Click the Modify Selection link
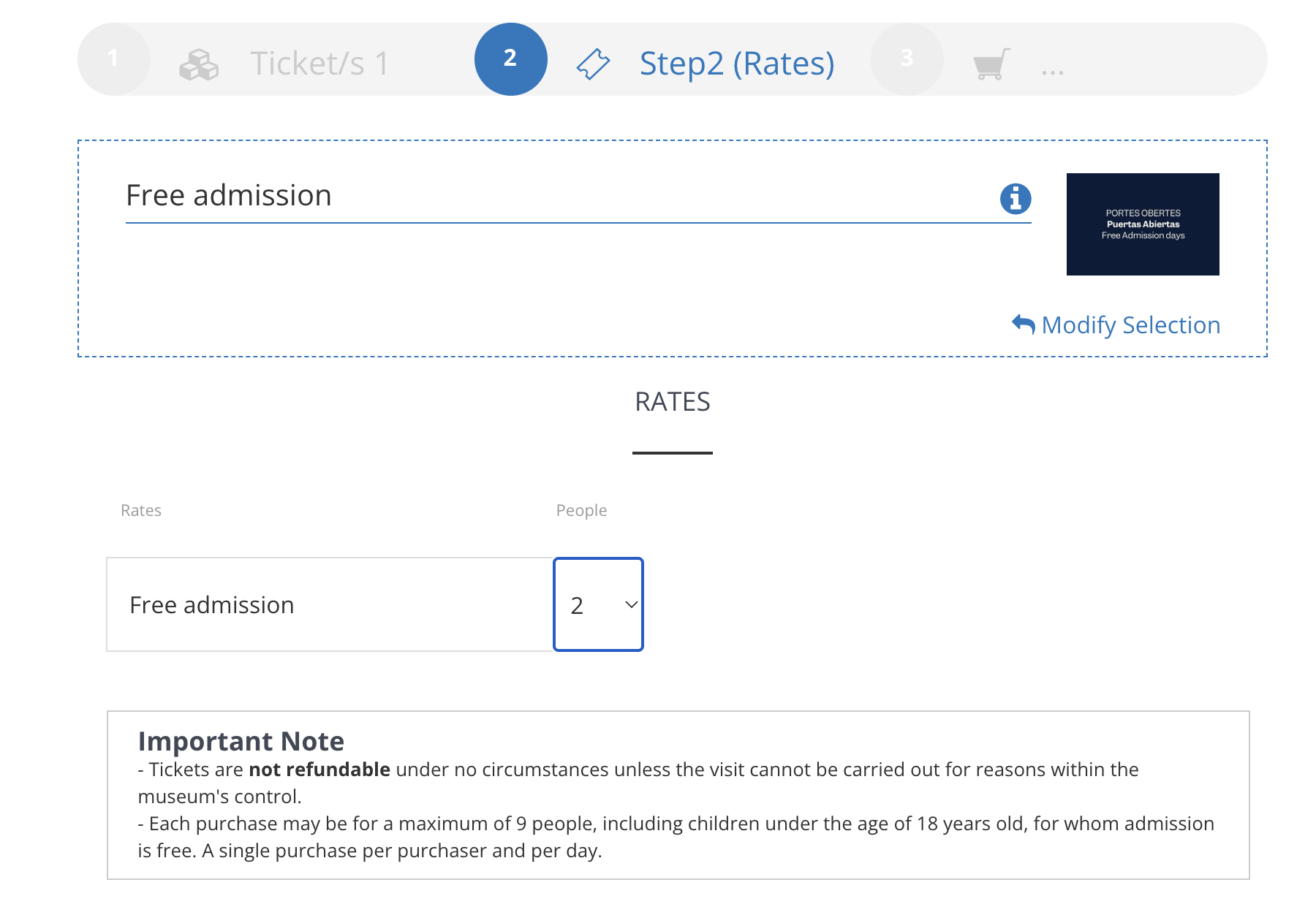 coord(1130,324)
